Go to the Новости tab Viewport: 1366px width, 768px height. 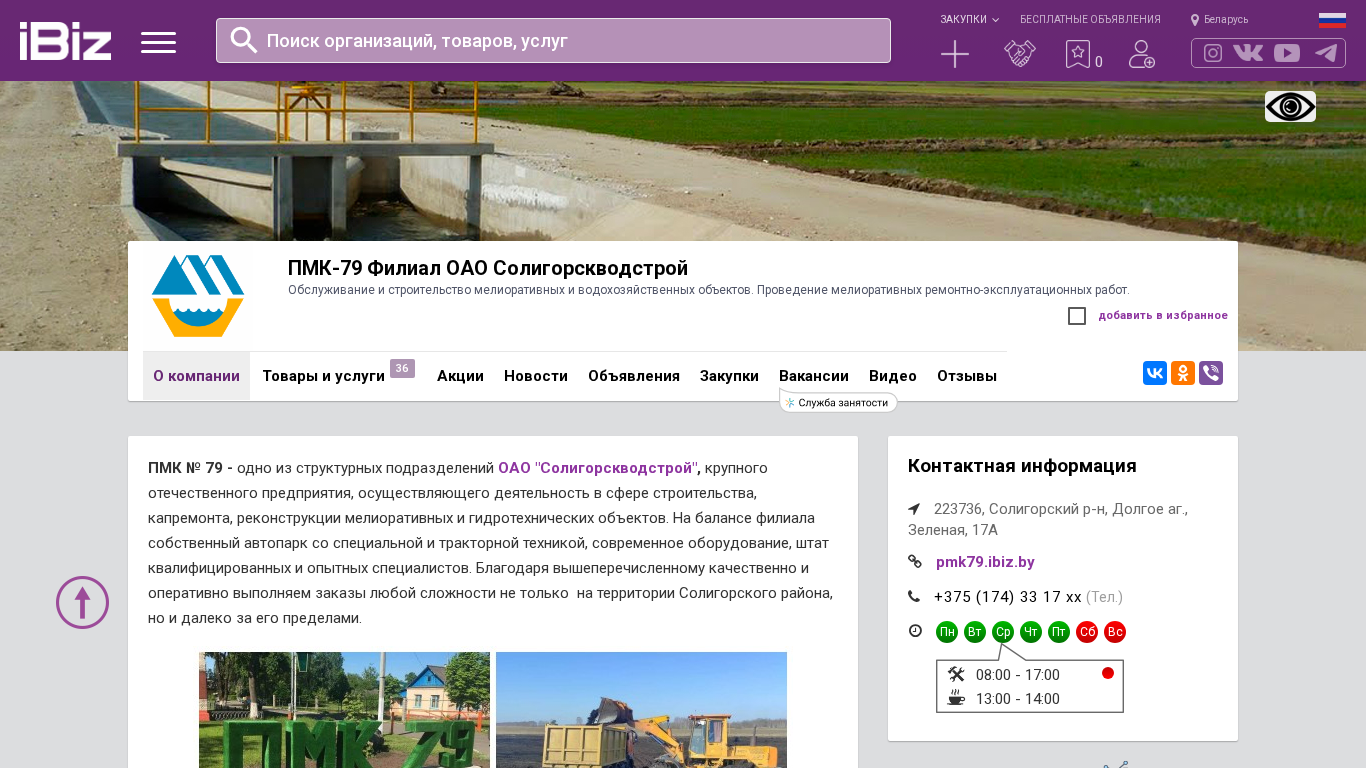[x=536, y=376]
